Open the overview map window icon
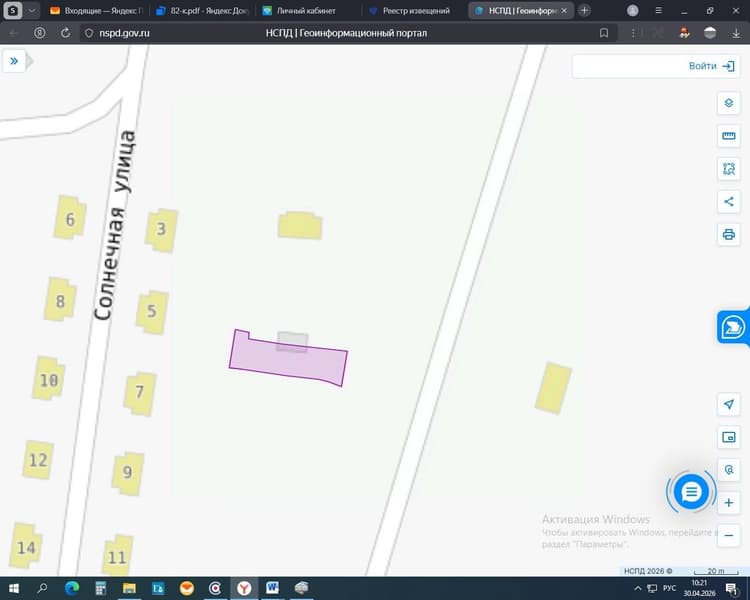750x600 pixels. point(728,437)
